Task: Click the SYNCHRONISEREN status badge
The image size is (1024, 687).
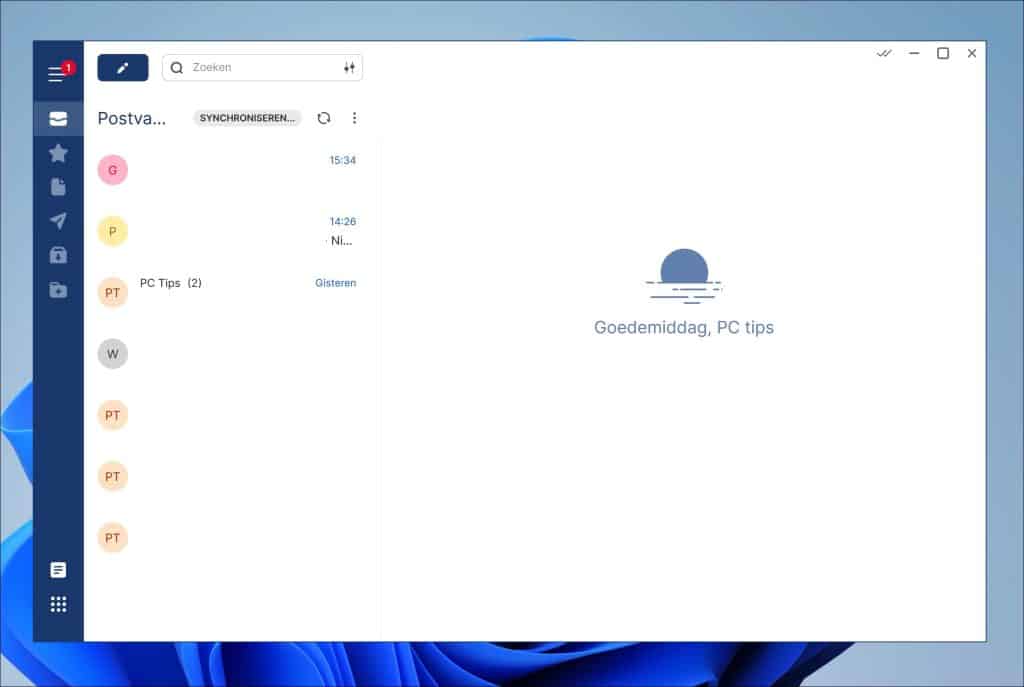Action: pyautogui.click(x=247, y=118)
